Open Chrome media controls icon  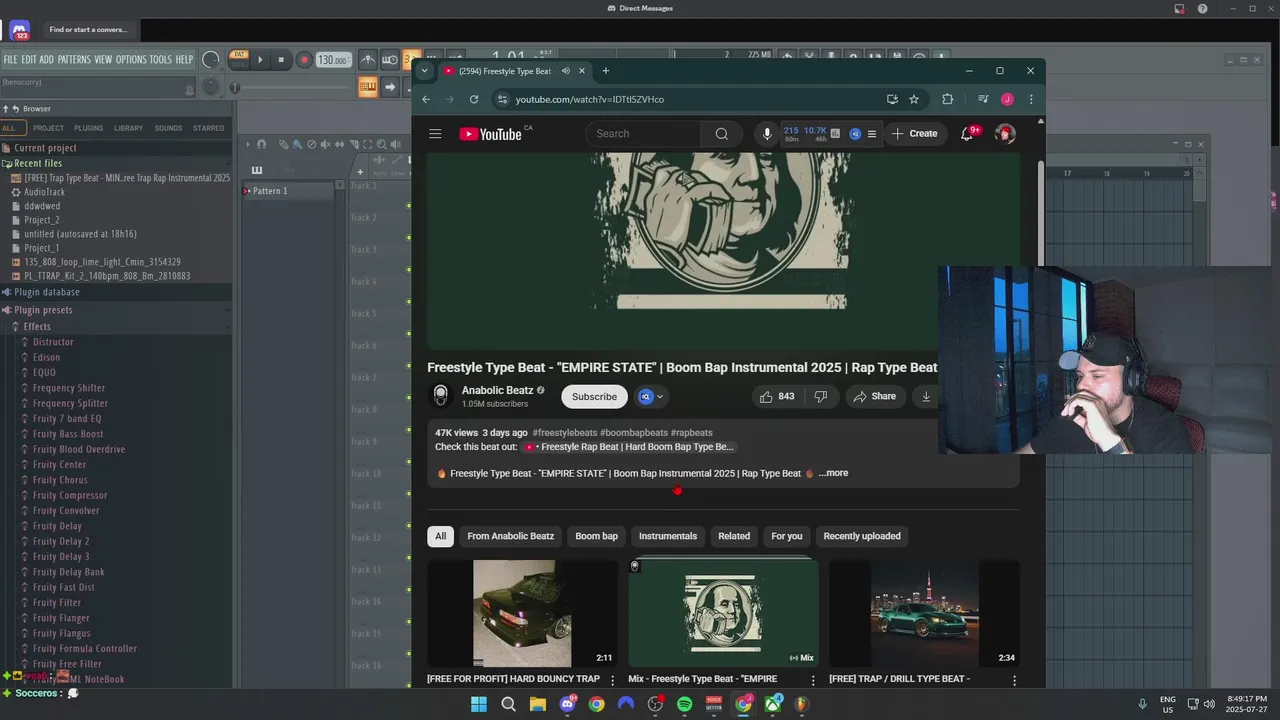click(983, 99)
